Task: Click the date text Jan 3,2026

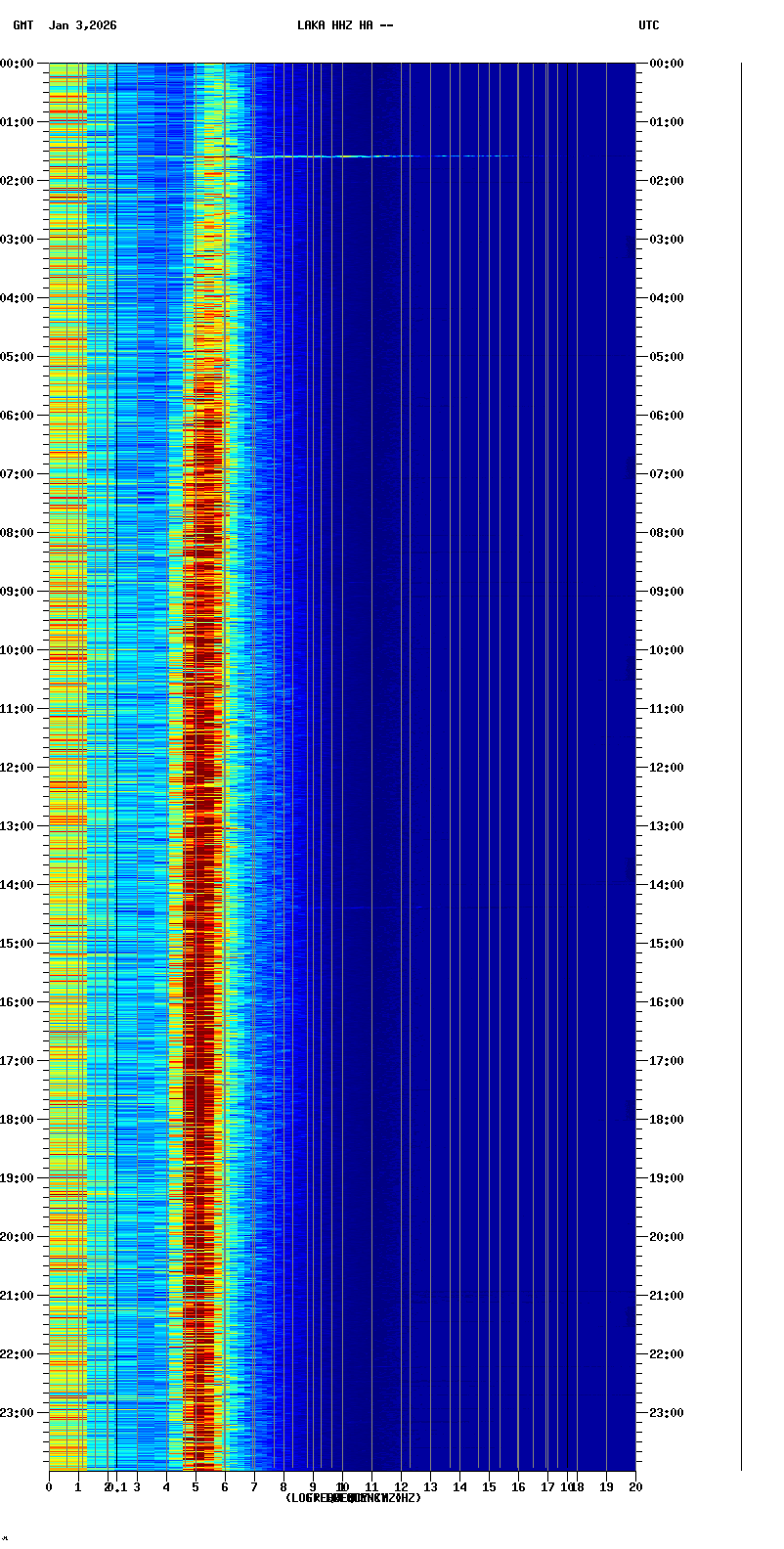Action: point(82,25)
